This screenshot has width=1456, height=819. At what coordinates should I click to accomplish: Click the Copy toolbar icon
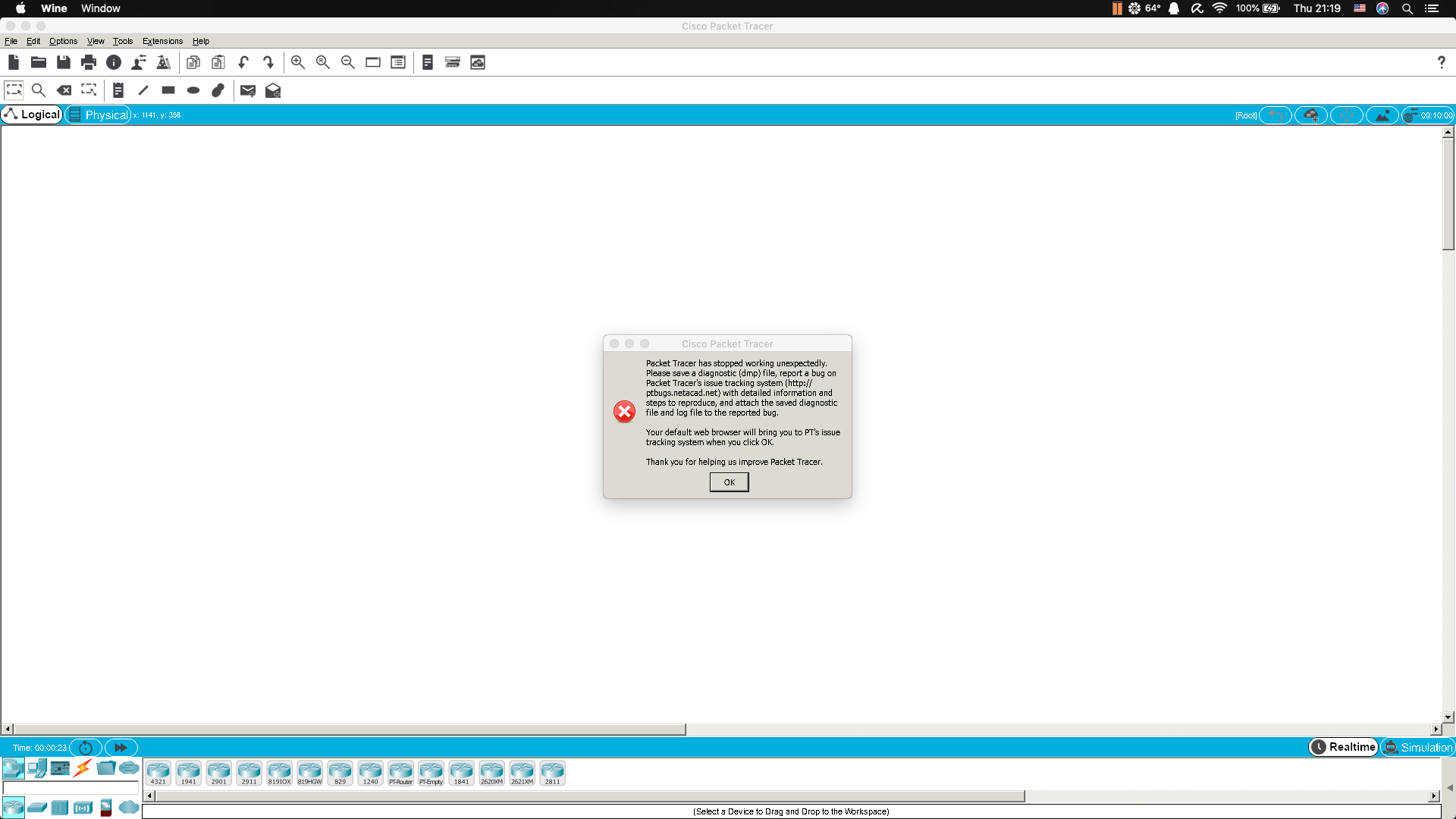193,62
